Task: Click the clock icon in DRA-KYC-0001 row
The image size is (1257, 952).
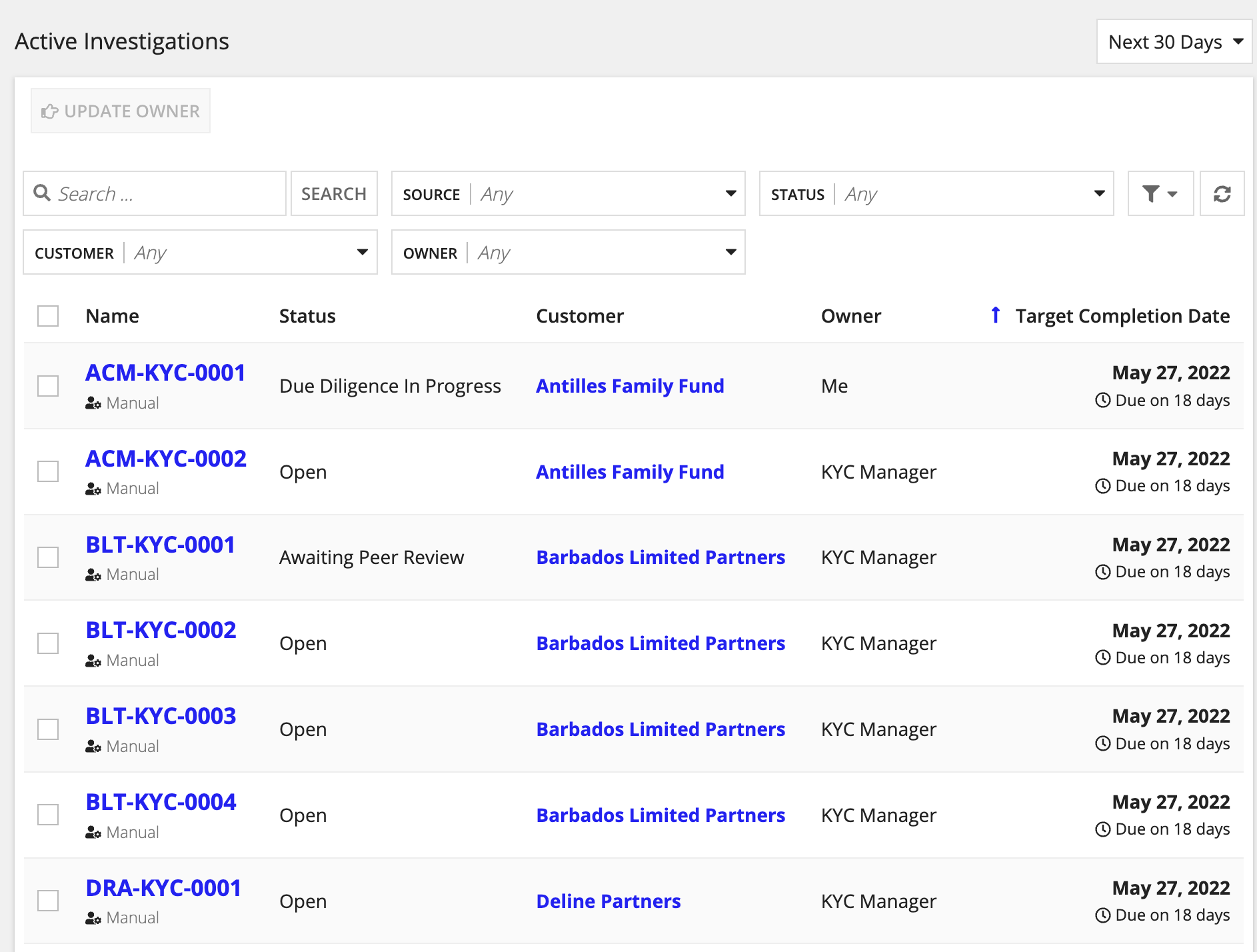Action: [x=1103, y=915]
